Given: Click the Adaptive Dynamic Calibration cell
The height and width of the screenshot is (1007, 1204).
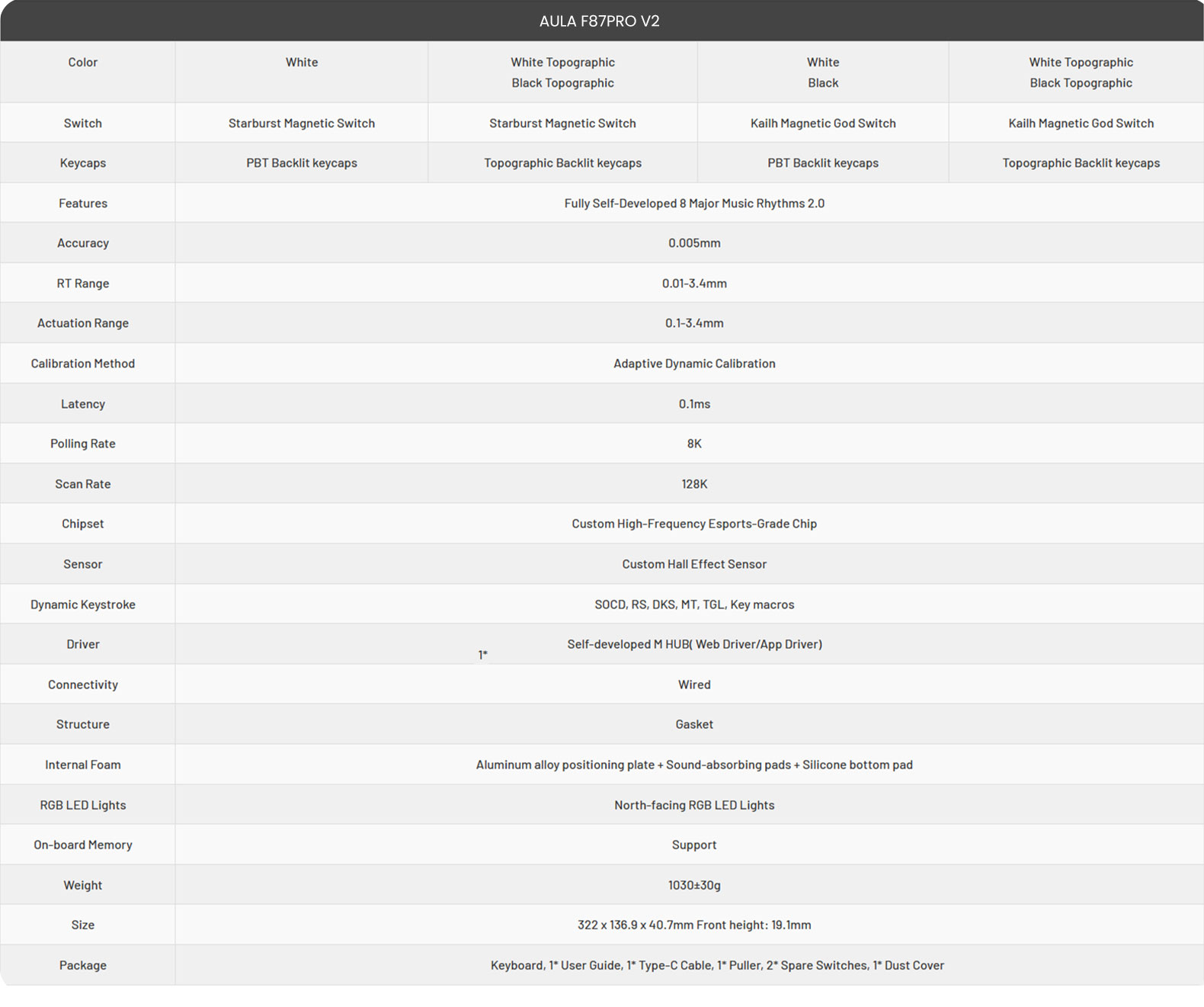Looking at the screenshot, I should [x=694, y=364].
